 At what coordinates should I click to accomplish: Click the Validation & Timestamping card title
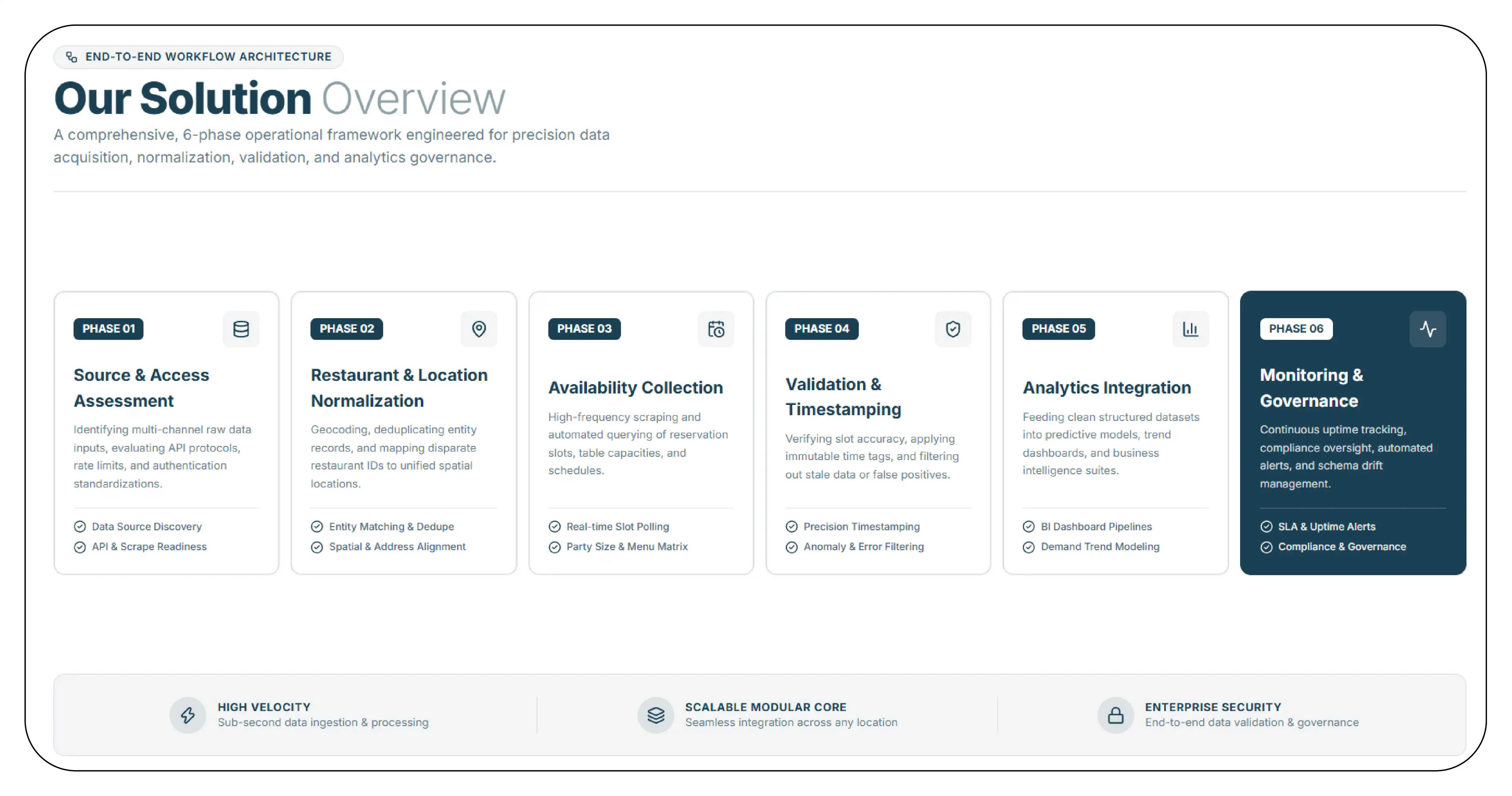[x=843, y=396]
